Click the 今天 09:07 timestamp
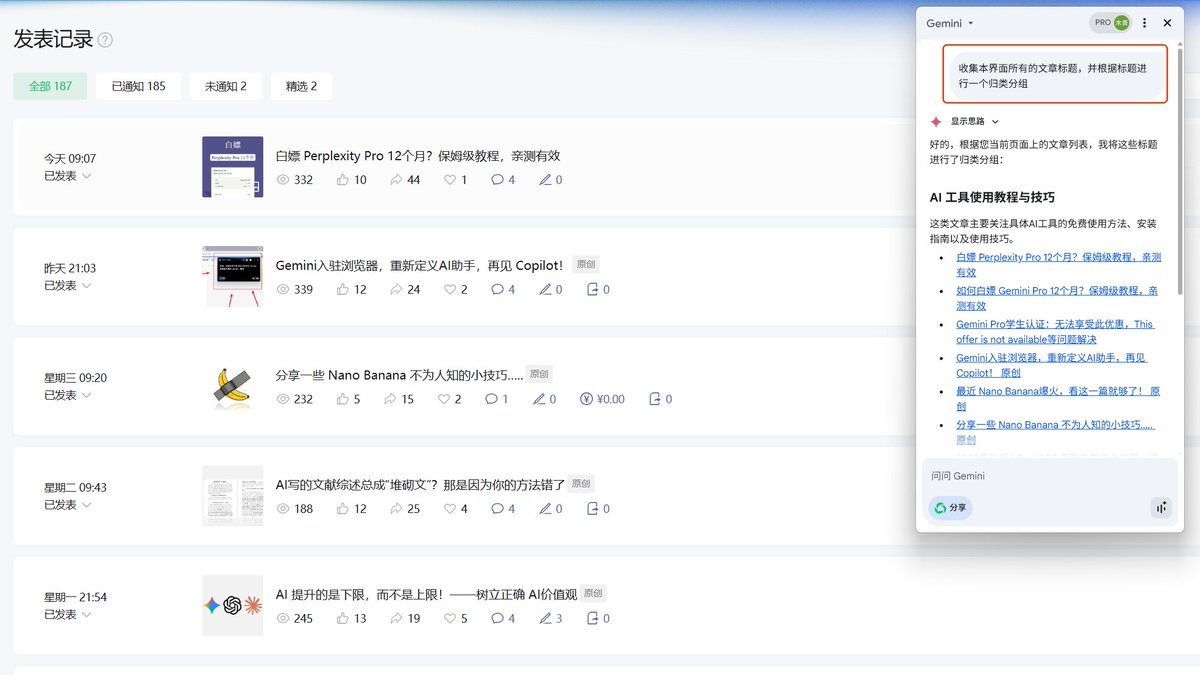 (x=70, y=158)
